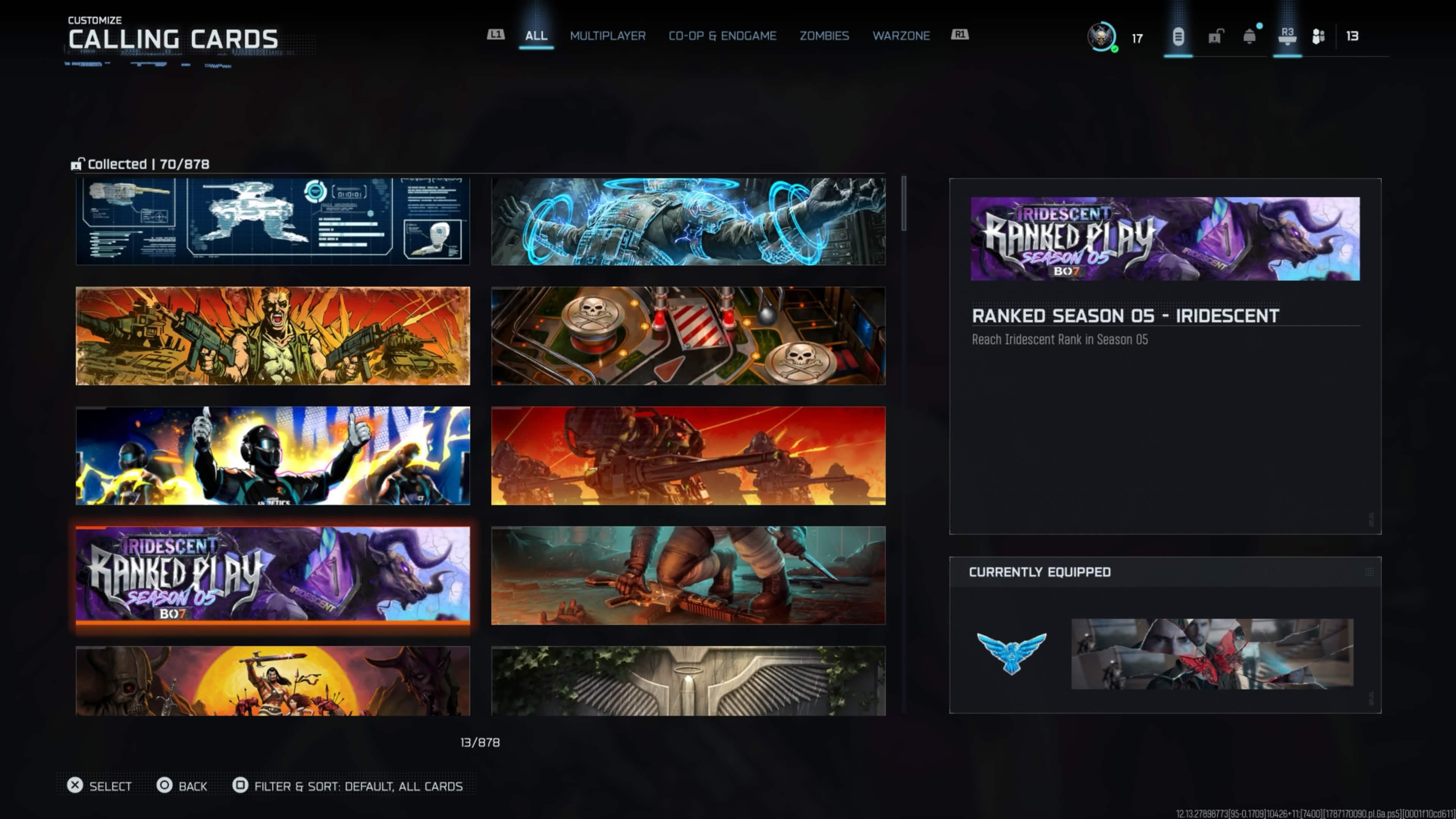Click the currently equipped shattered-glass calling card

(1213, 653)
